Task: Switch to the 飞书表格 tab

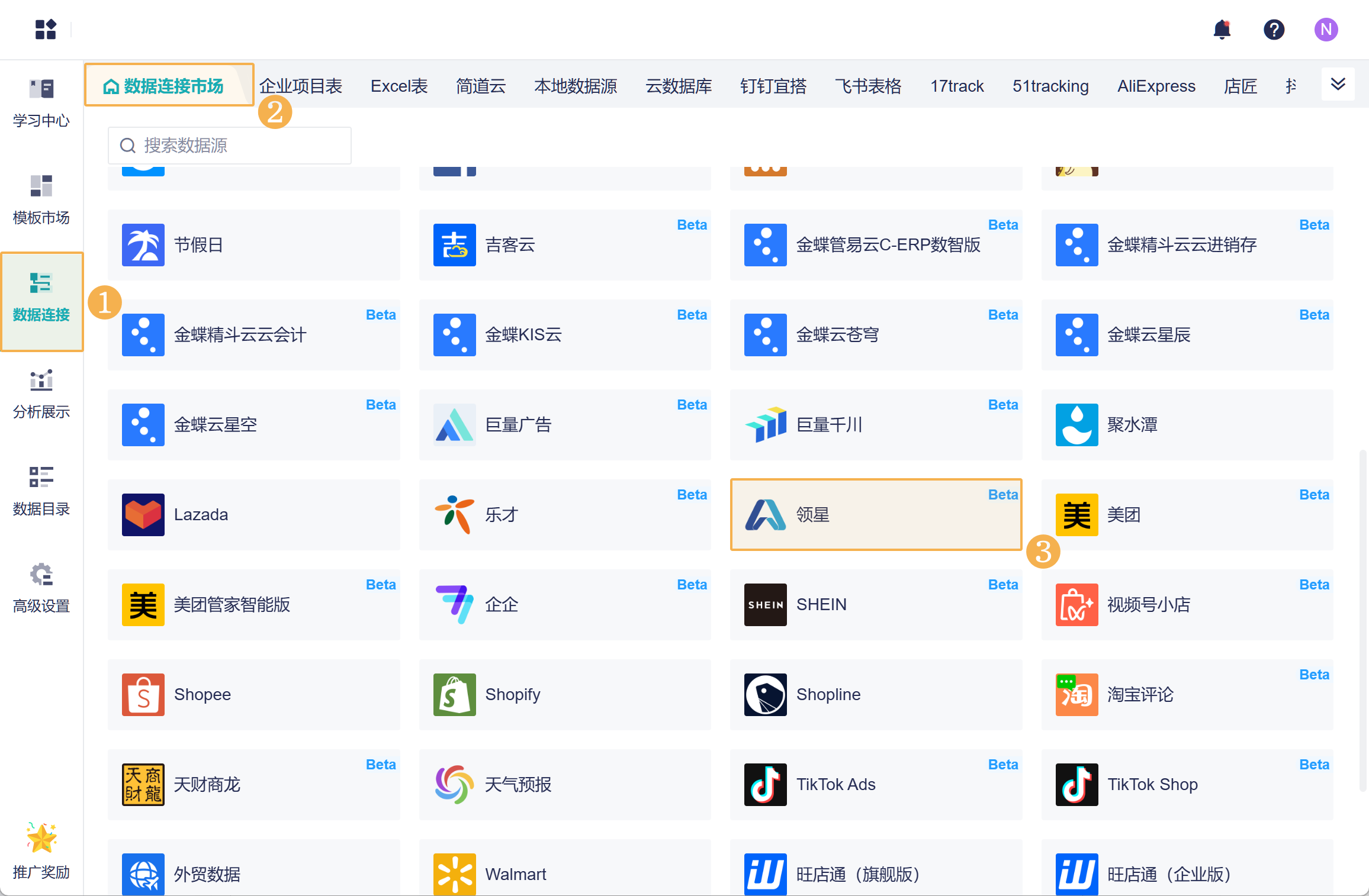Action: [868, 86]
